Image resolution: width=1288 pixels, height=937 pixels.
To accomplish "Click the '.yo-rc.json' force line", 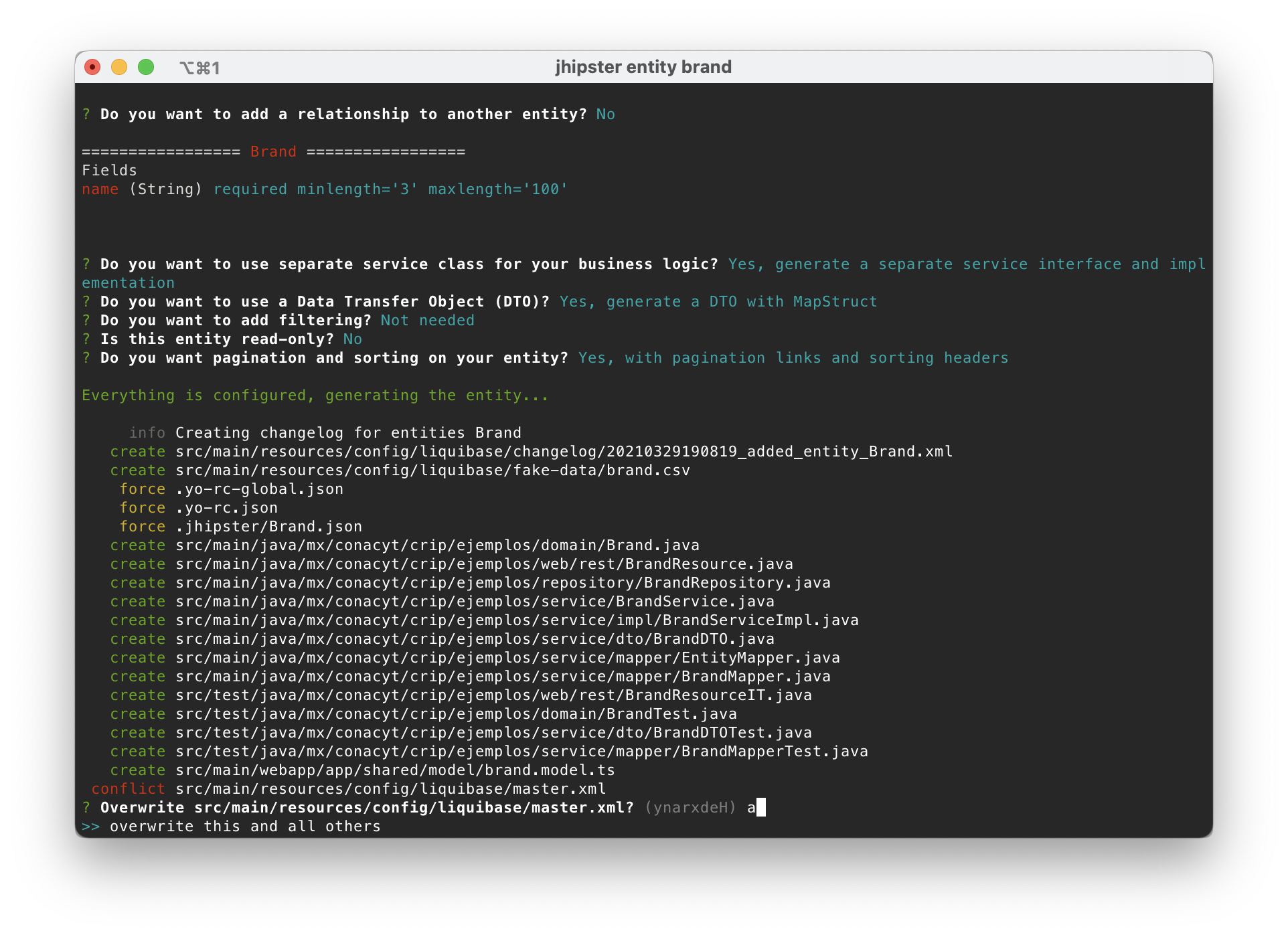I will [199, 508].
